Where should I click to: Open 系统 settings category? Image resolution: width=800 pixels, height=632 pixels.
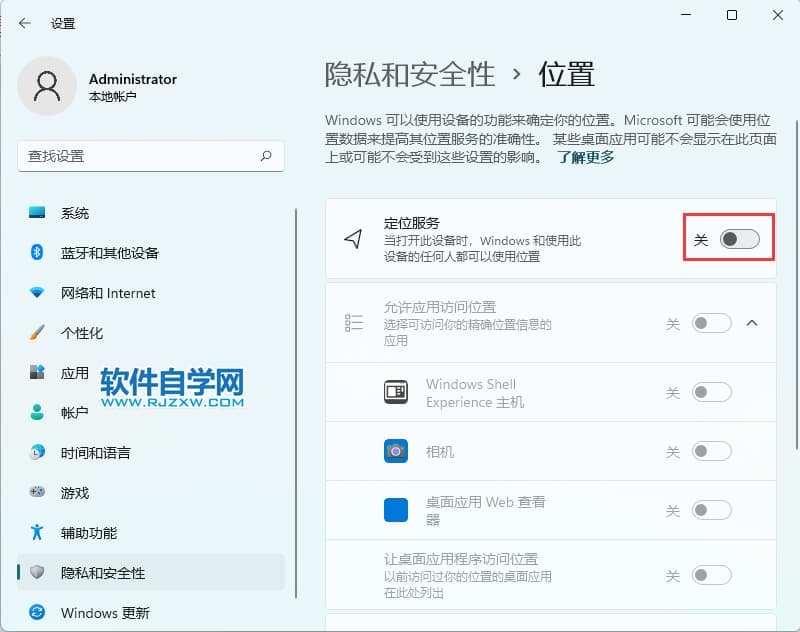click(x=75, y=213)
